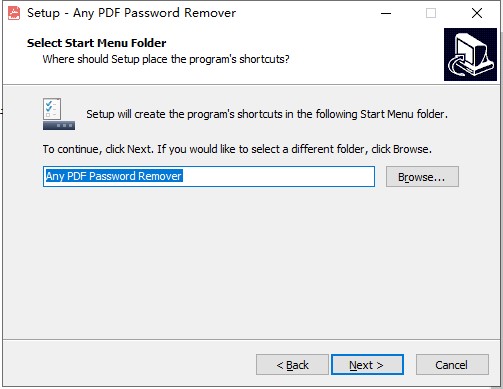Click the installer computer graphic in header
The width and height of the screenshot is (503, 389).
pos(470,54)
